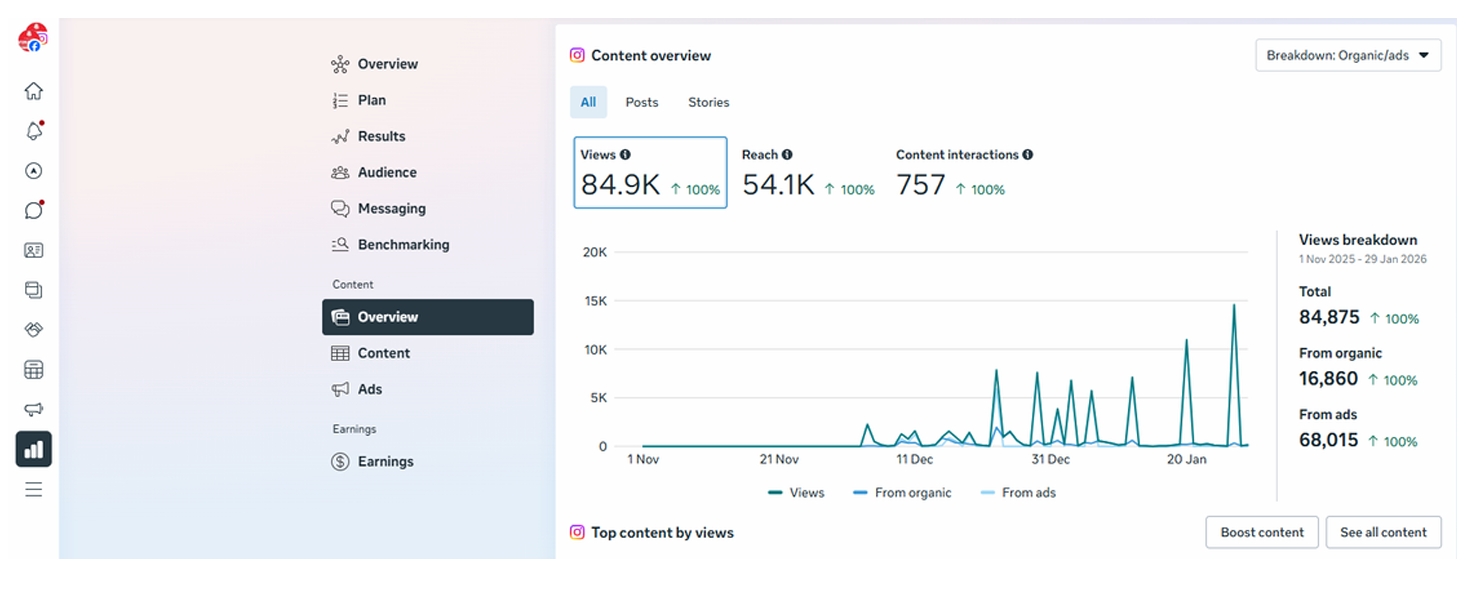Screen dimensions: 1471x607
Task: Switch to the Stories tab
Action: [x=708, y=102]
